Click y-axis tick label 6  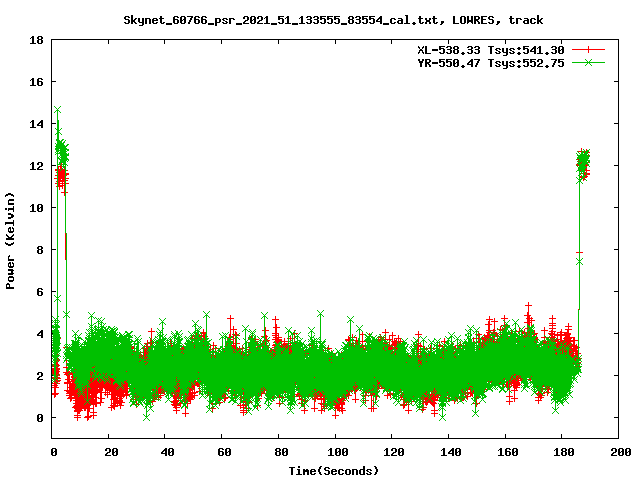click(x=40, y=292)
